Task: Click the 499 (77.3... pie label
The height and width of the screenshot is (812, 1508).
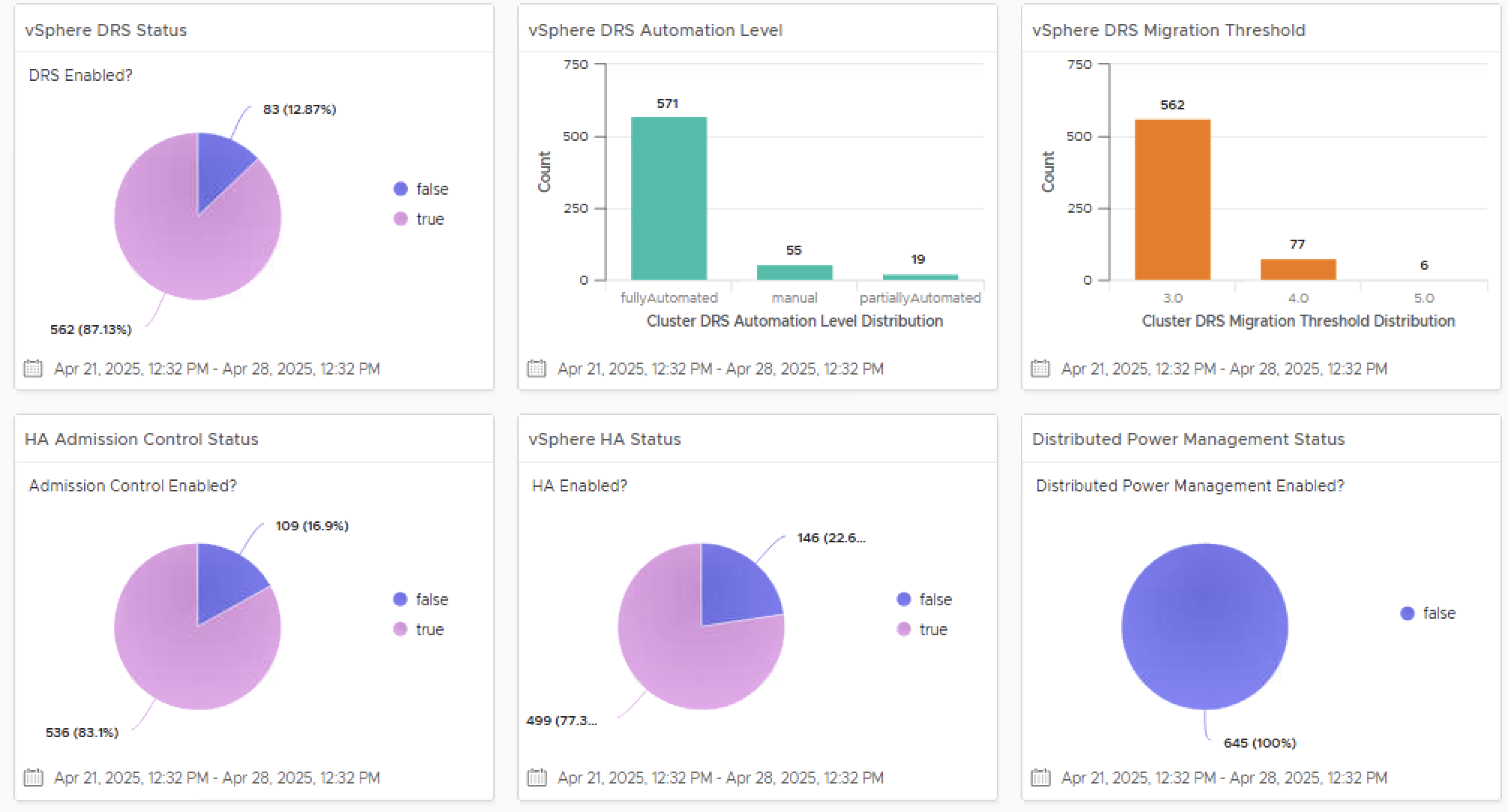Action: coord(561,721)
